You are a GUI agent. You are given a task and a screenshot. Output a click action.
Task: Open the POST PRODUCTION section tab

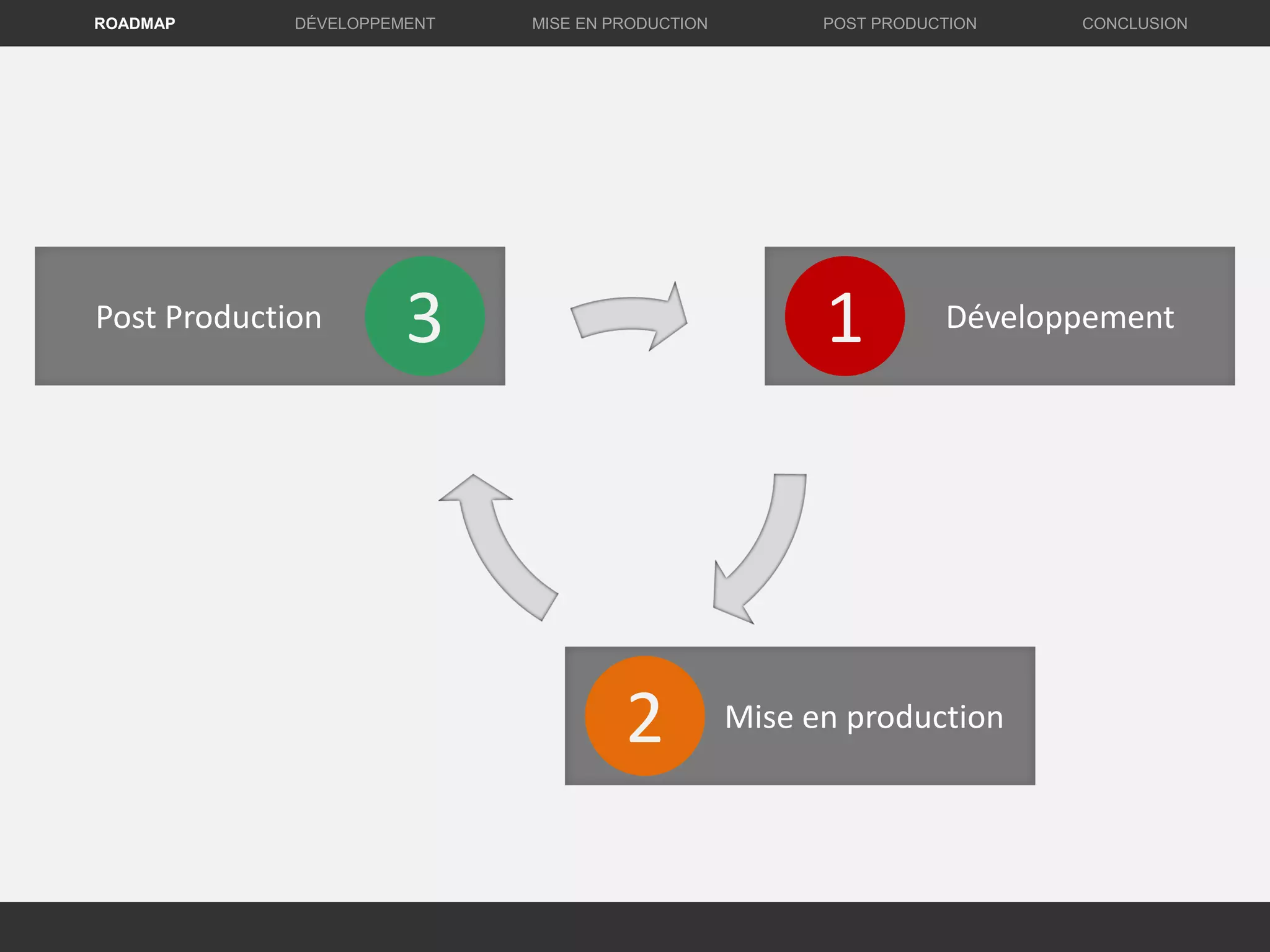[x=900, y=24]
